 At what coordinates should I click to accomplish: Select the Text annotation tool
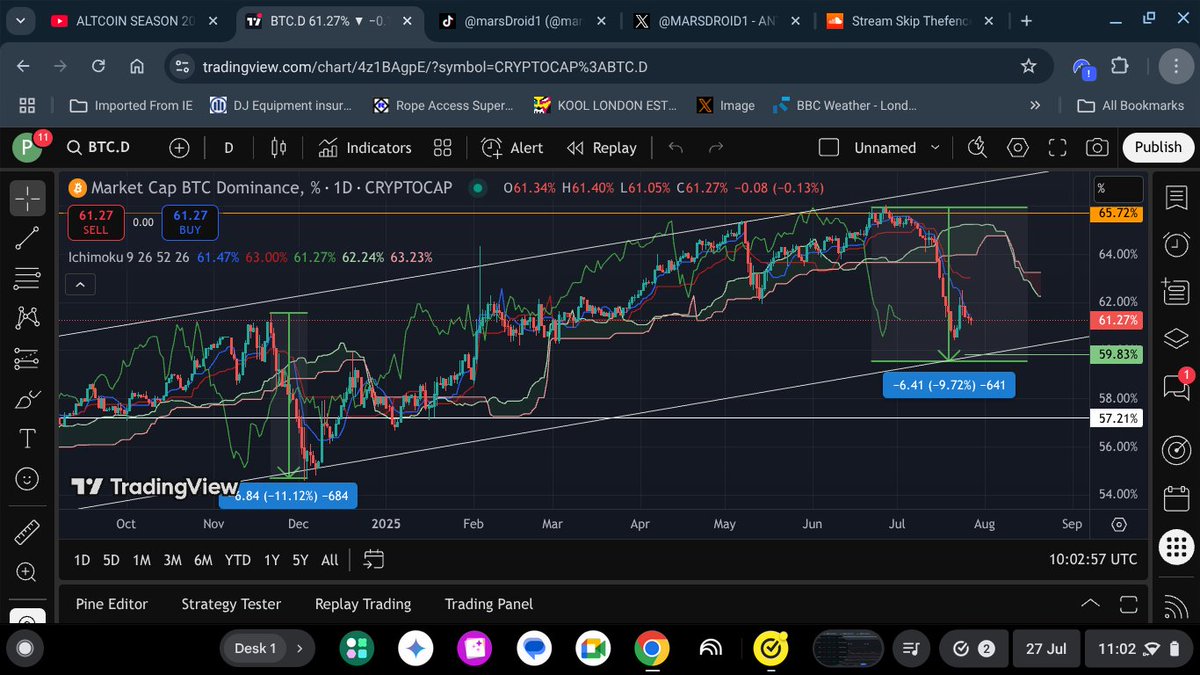coord(27,439)
